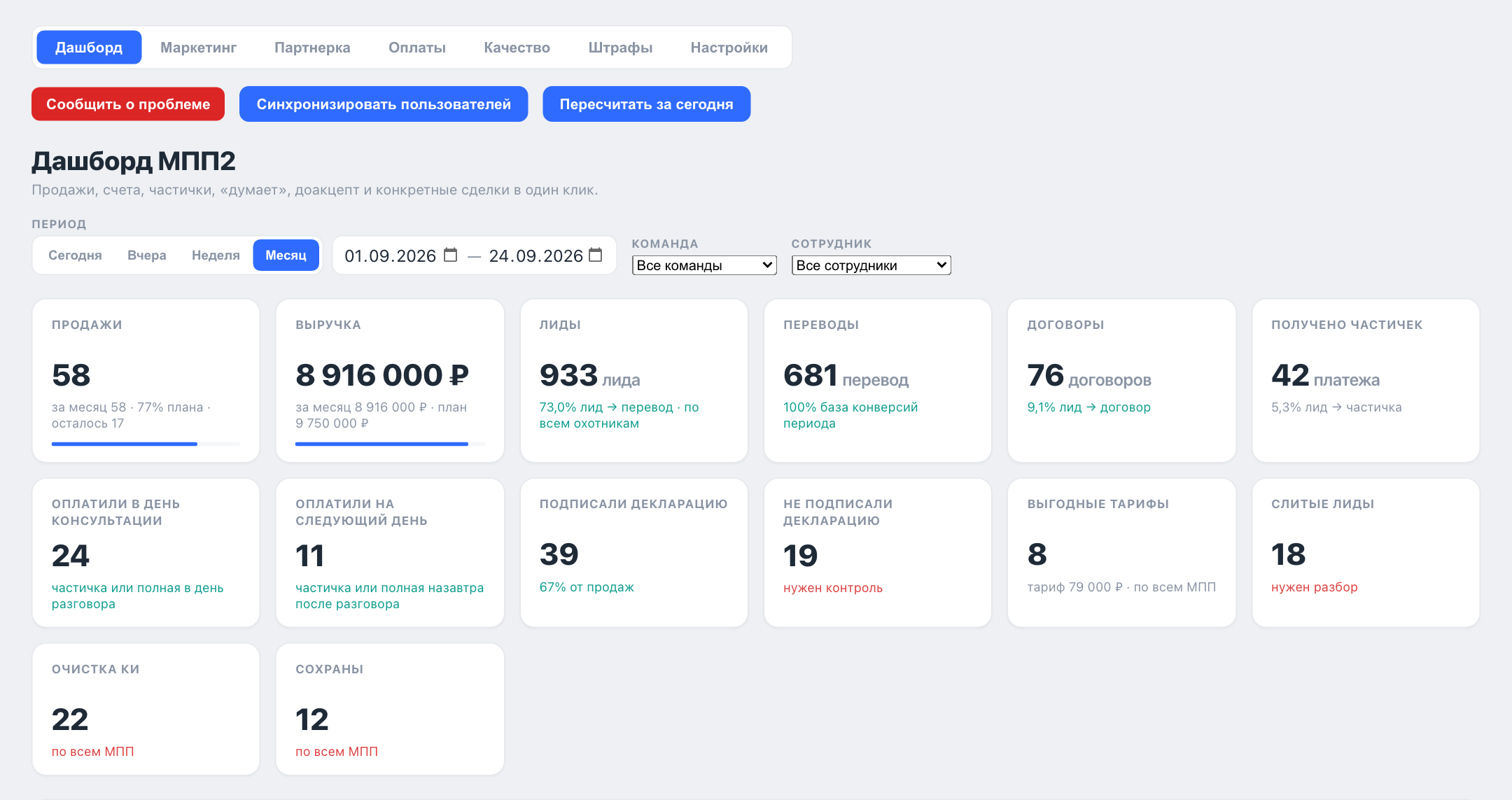Select the Вчера period option

(x=147, y=255)
